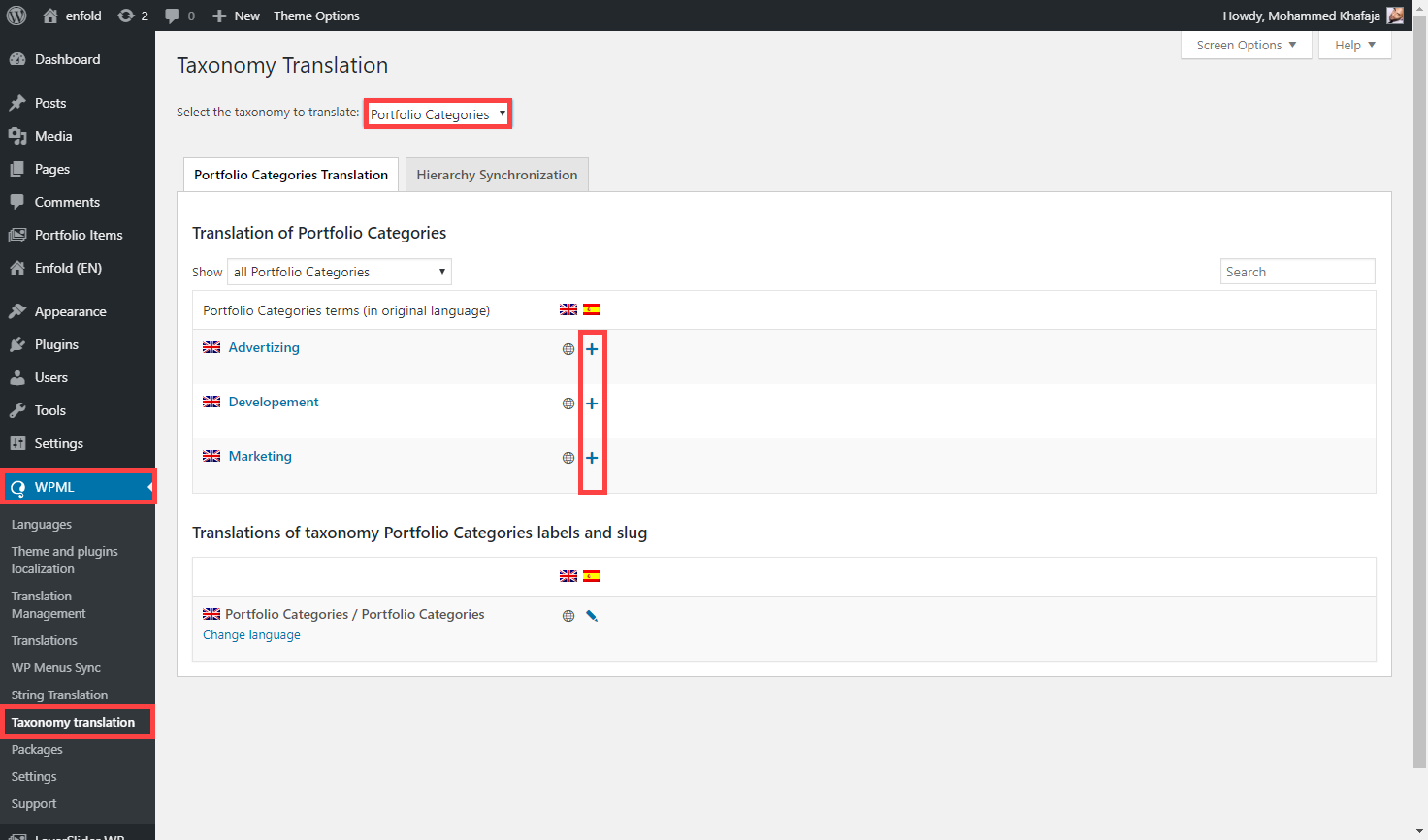Image resolution: width=1428 pixels, height=840 pixels.
Task: Open WPML Settings submenu item
Action: 34,777
